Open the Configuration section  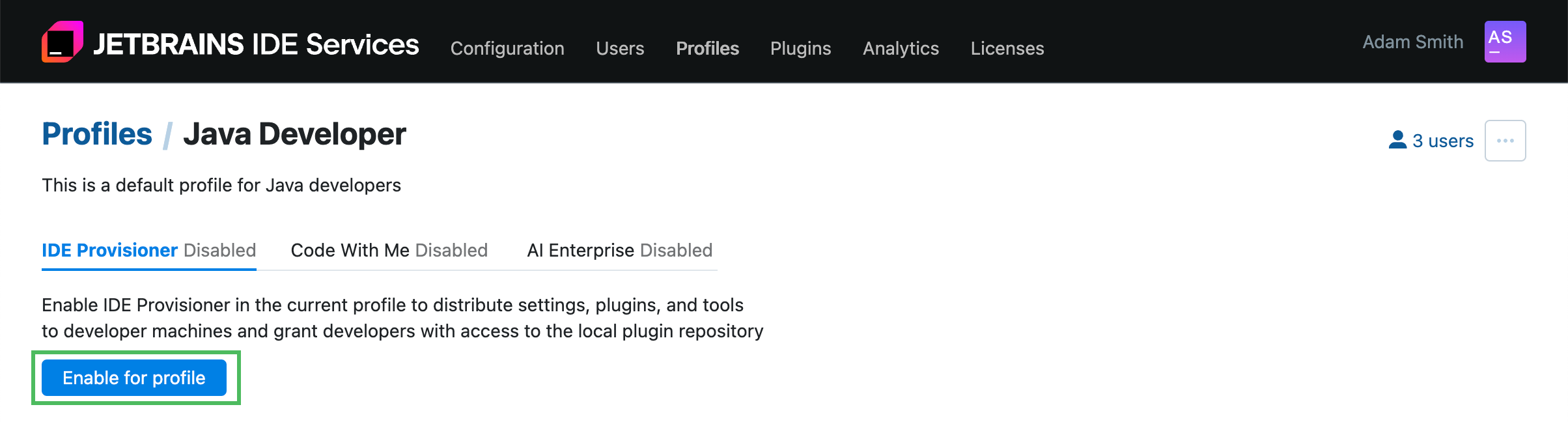507,48
